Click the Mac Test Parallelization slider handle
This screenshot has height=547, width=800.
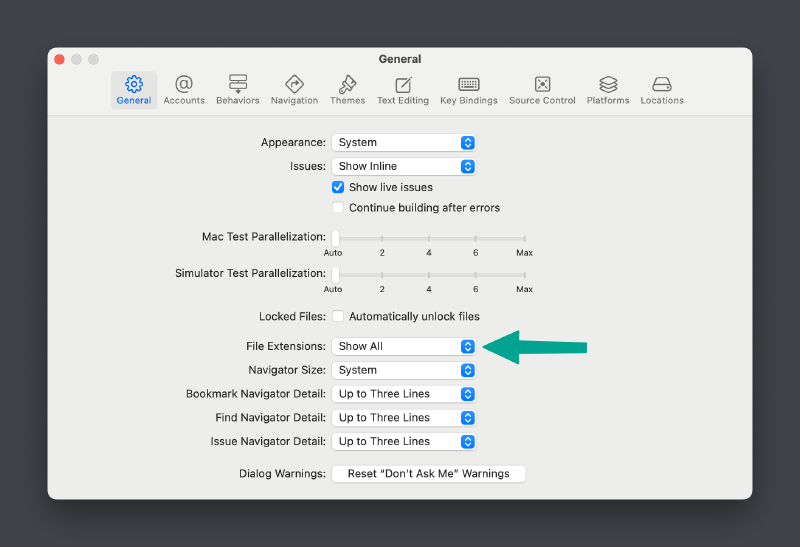pyautogui.click(x=335, y=238)
